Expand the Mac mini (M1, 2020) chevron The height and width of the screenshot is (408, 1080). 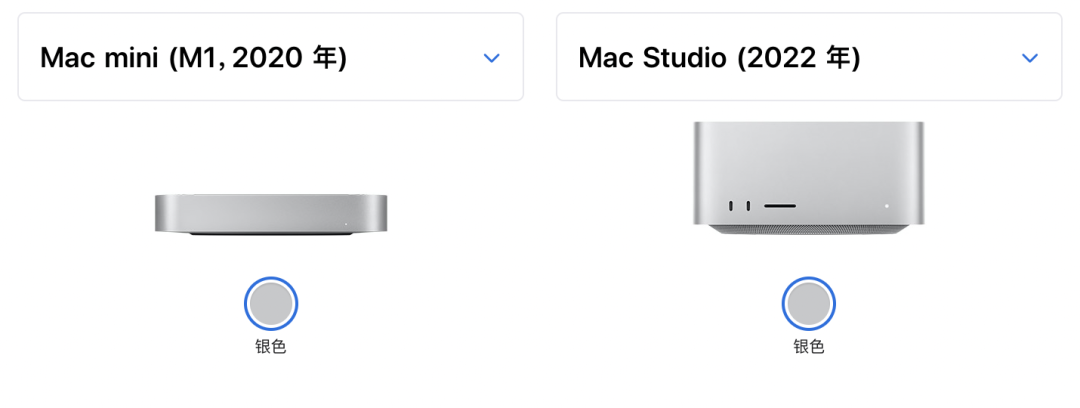click(x=491, y=58)
